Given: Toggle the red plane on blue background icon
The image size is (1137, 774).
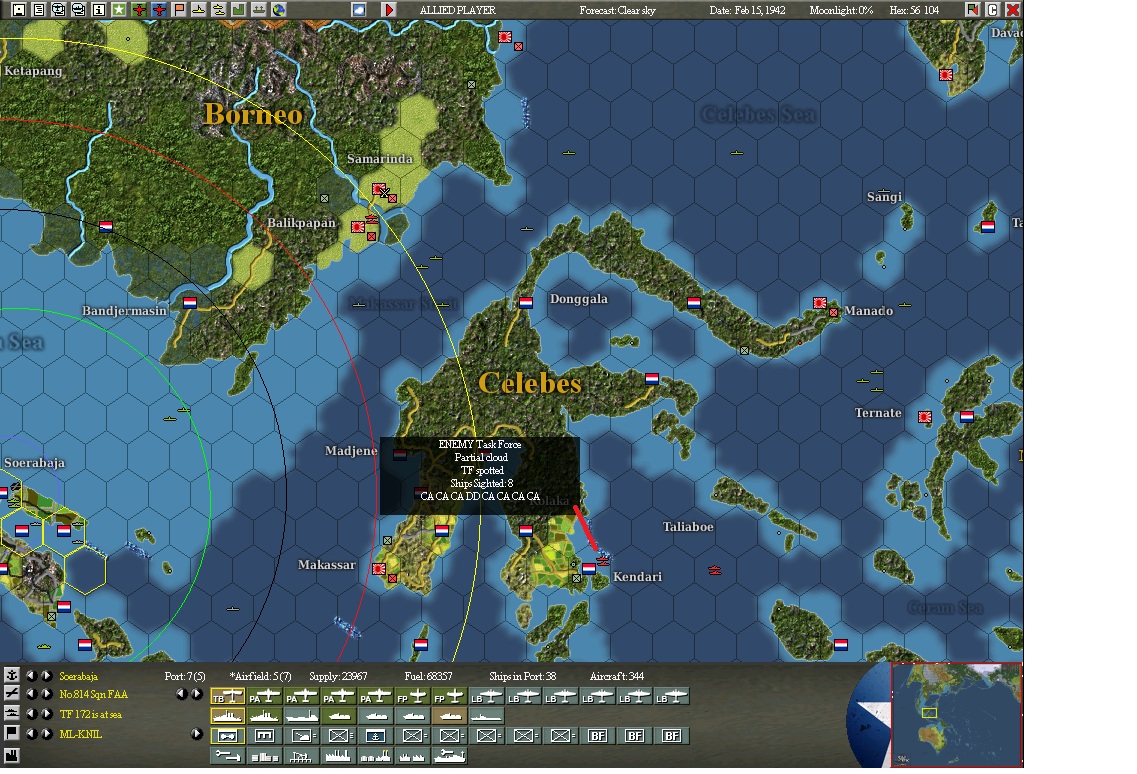Looking at the screenshot, I should click(x=158, y=9).
